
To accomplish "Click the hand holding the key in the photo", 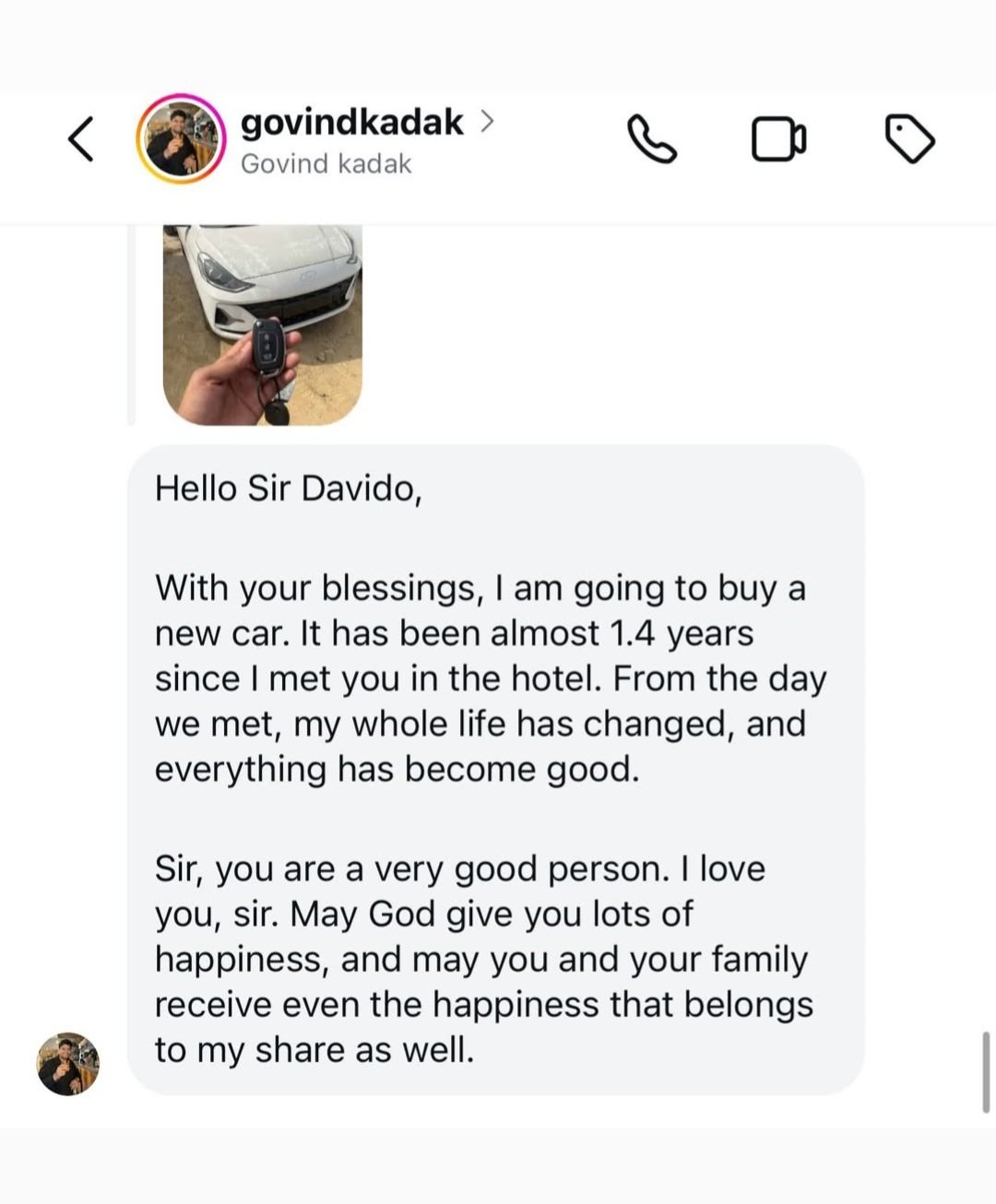I will click(221, 385).
